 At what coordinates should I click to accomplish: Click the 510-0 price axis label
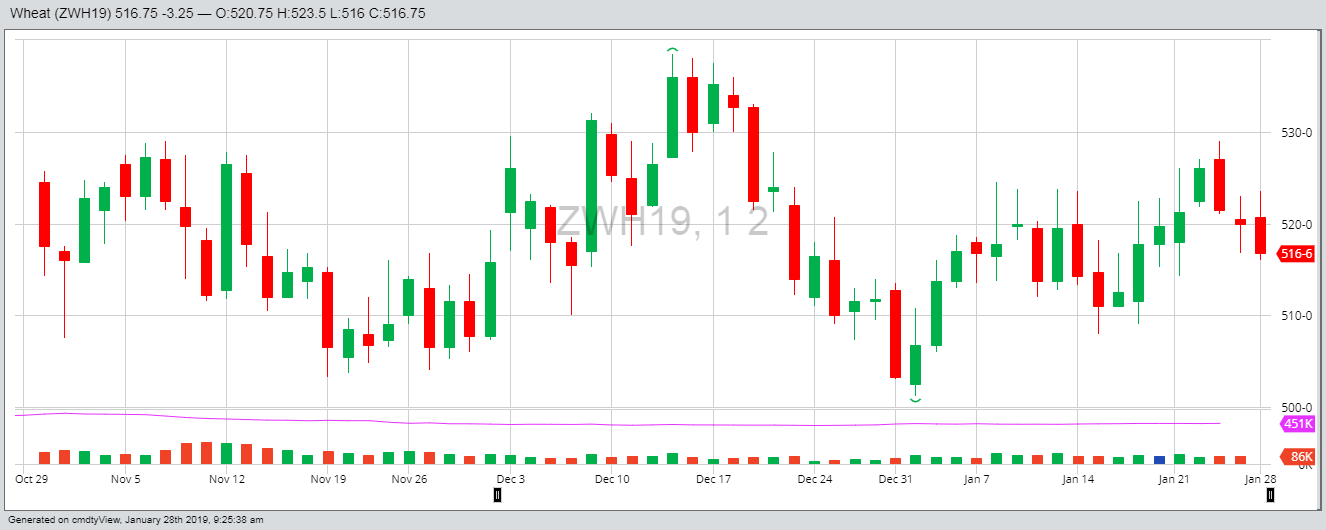click(1294, 316)
